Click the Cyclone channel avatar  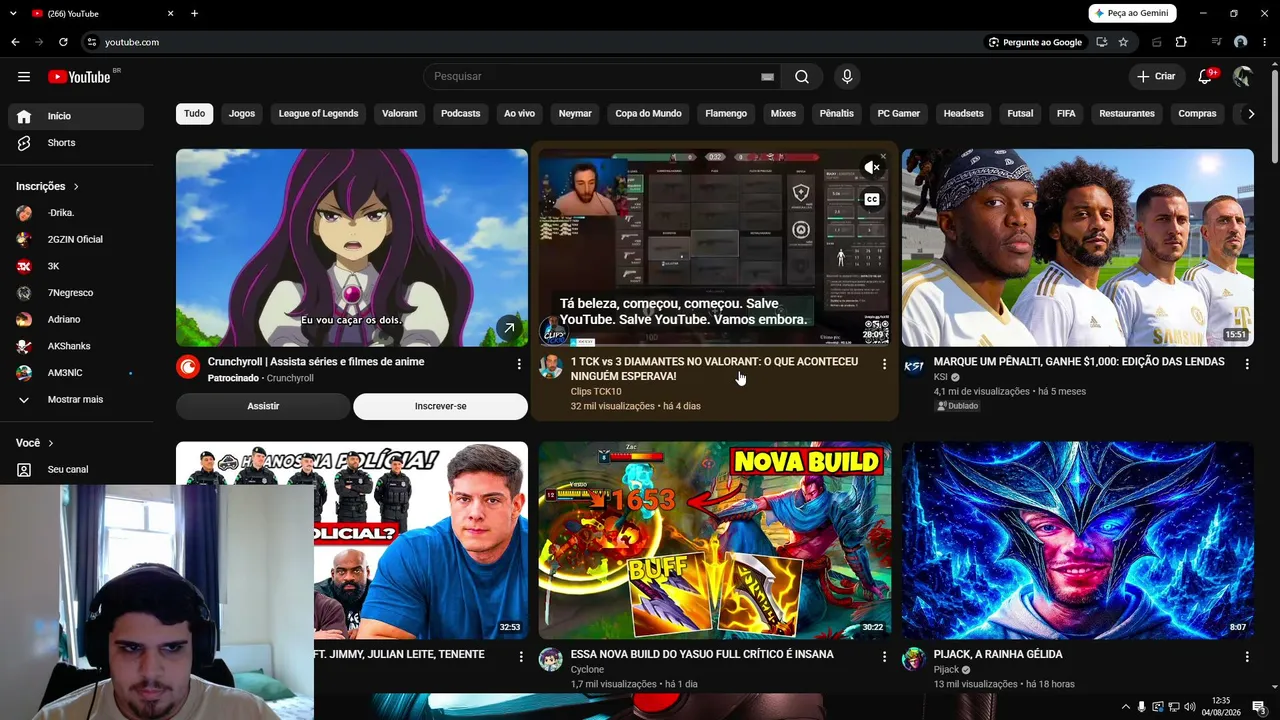tap(551, 658)
